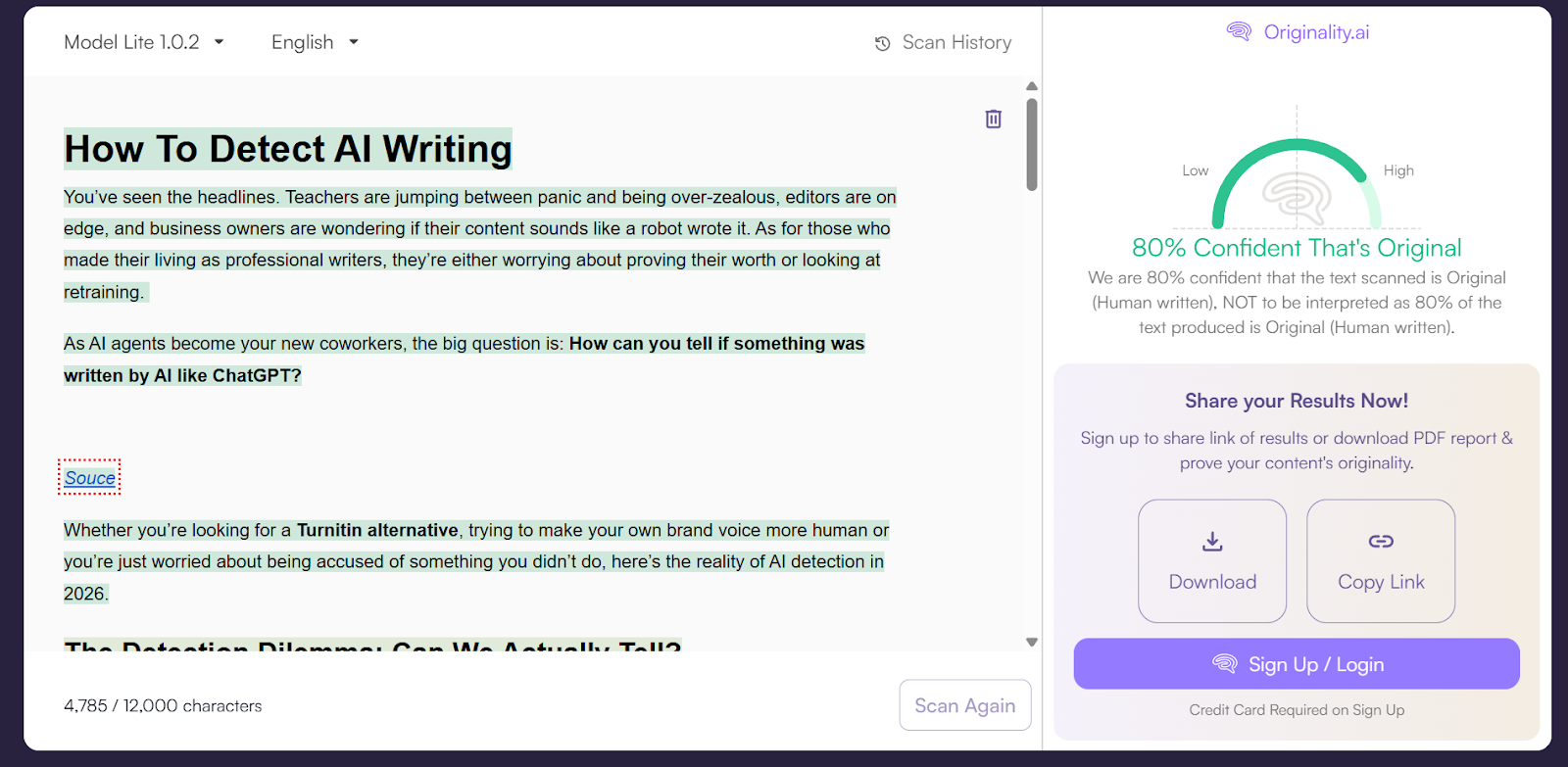Open the English language dropdown
Viewport: 1568px width, 767px height.
point(315,42)
